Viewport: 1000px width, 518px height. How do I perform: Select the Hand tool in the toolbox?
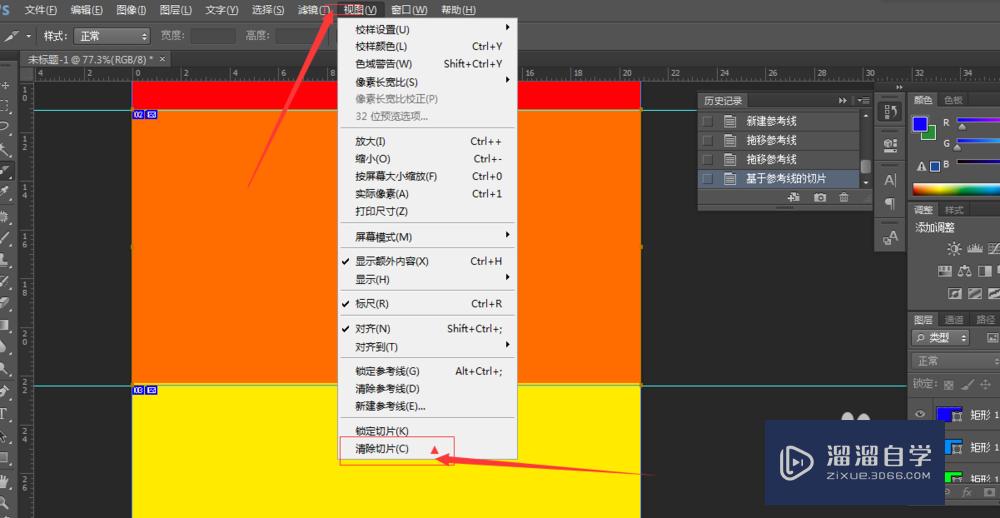click(5, 480)
